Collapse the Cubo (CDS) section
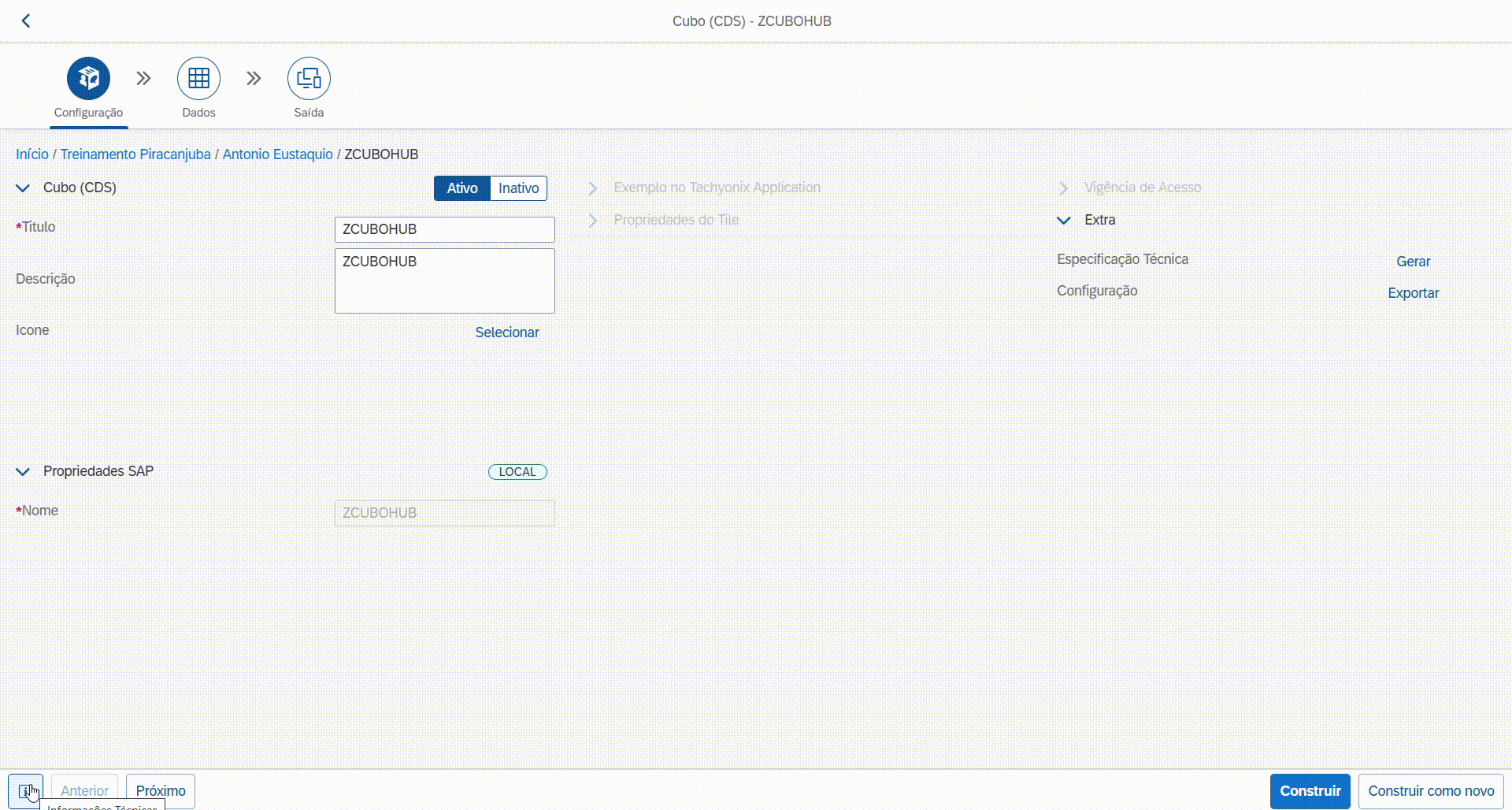The width and height of the screenshot is (1512, 810). [x=23, y=188]
